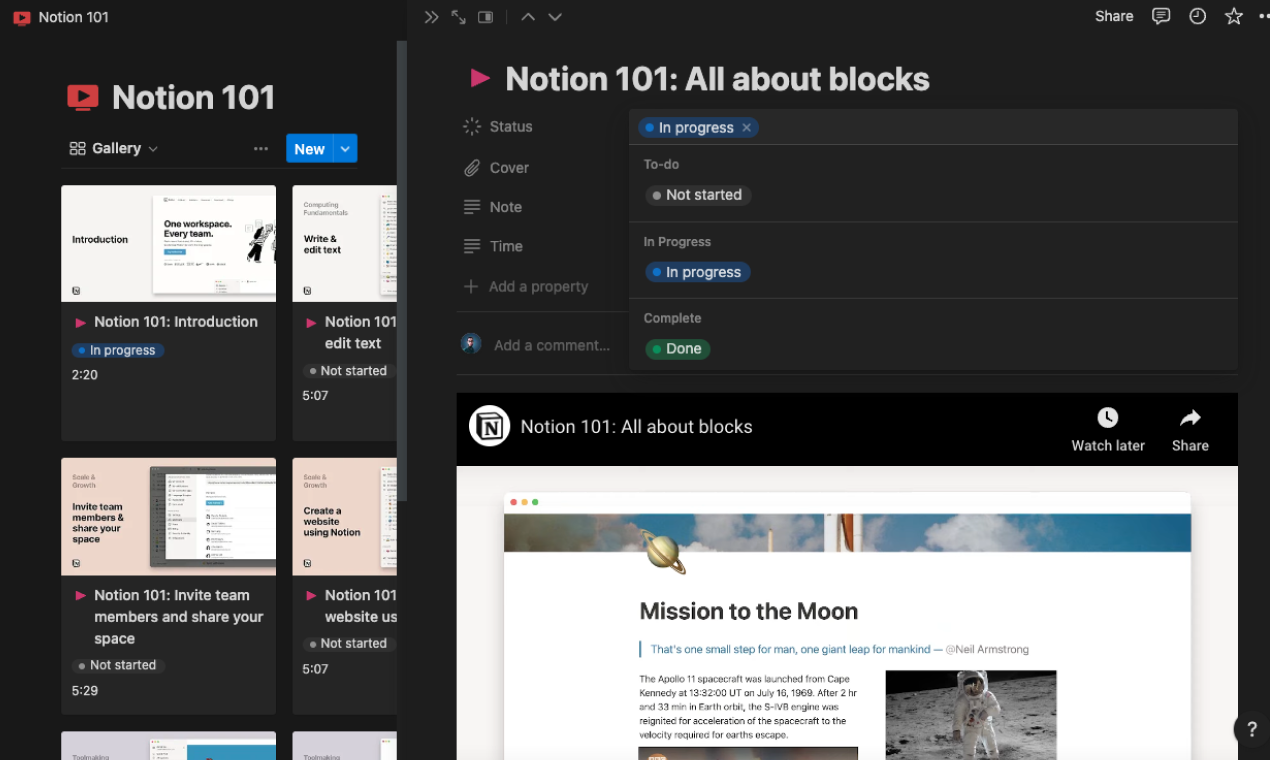Go to next page with down chevron
This screenshot has height=760, width=1270.
tap(555, 17)
